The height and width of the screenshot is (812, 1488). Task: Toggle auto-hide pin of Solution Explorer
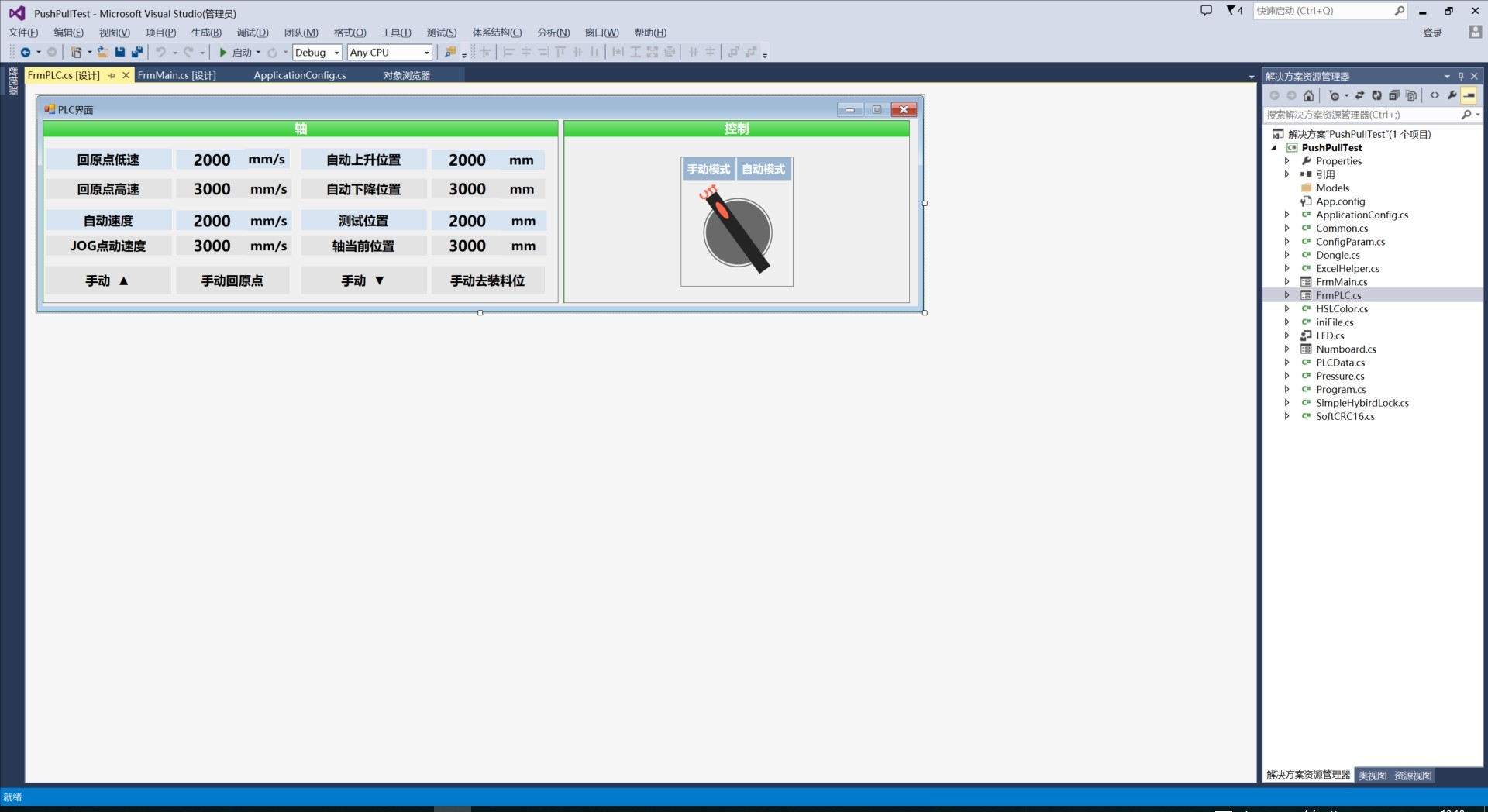pos(1461,76)
